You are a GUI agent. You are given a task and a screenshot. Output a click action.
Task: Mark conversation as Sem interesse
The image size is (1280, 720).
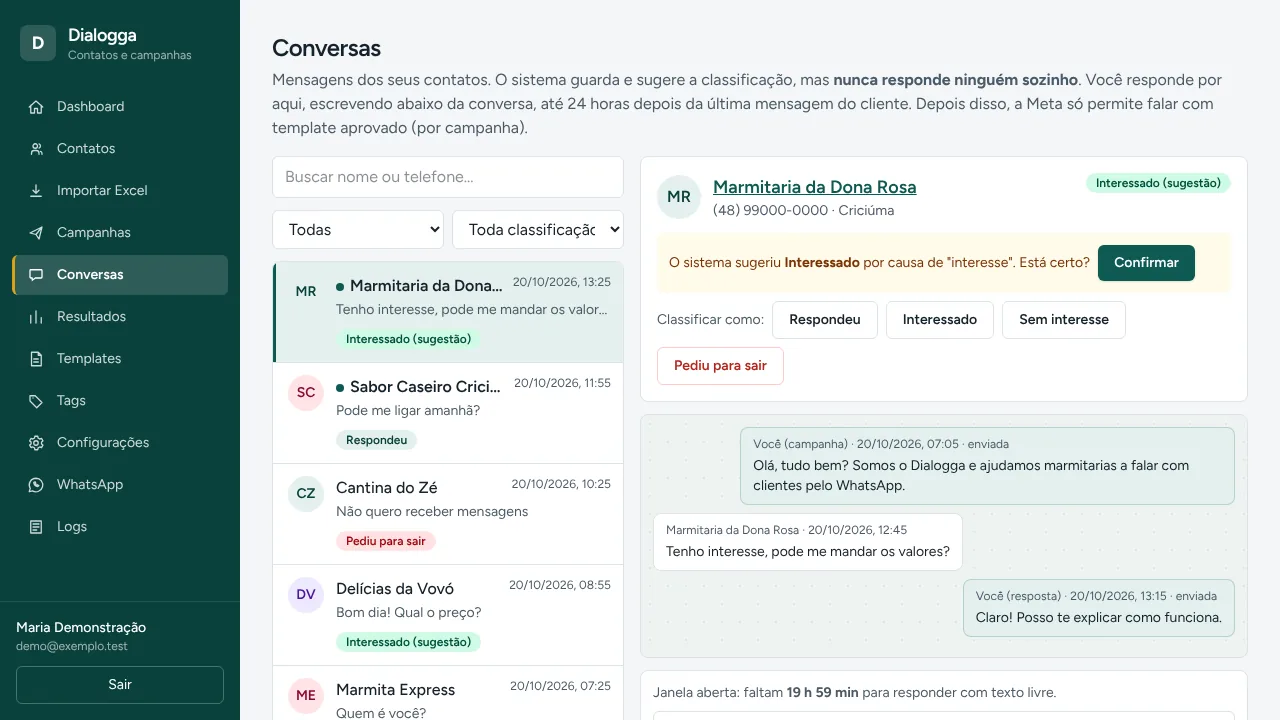(x=1064, y=320)
